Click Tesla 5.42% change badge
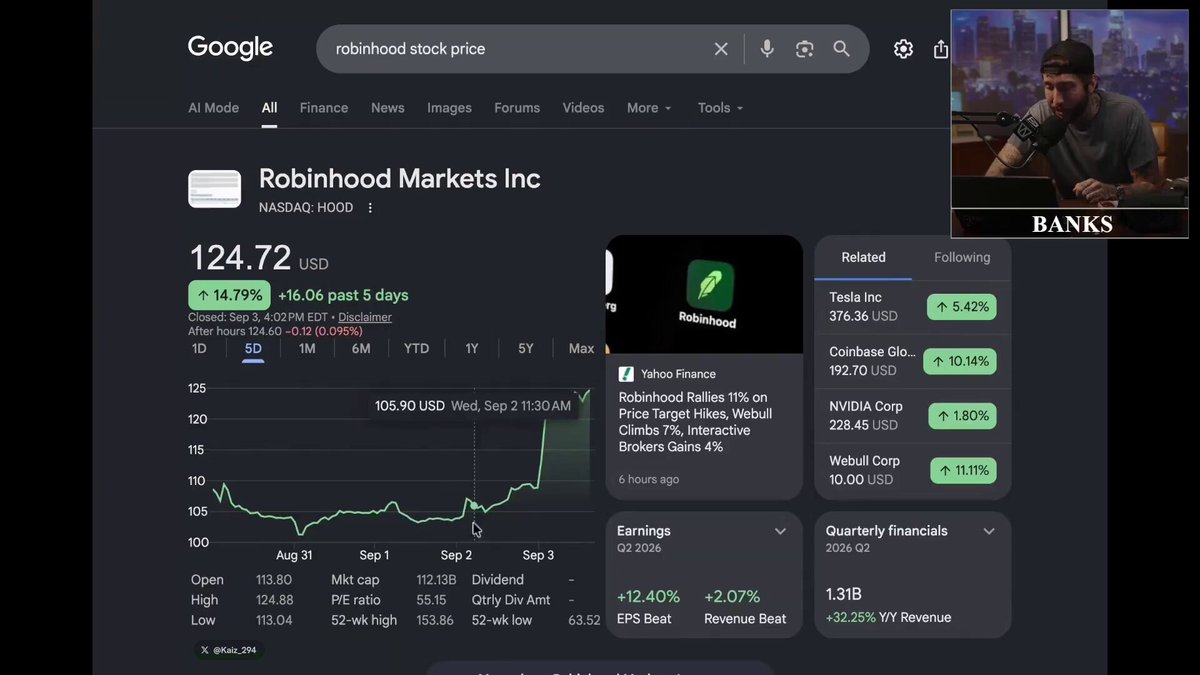1200x675 pixels. [x=962, y=307]
